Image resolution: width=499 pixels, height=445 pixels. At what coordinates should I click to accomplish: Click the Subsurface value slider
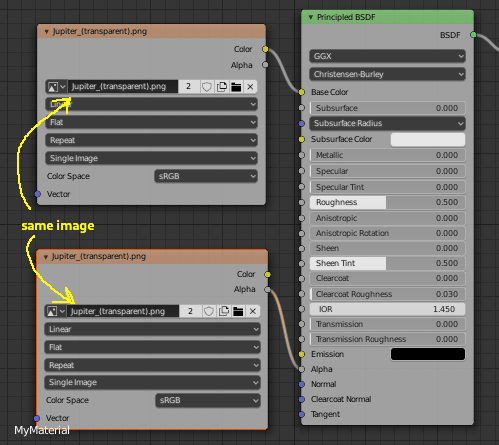tap(387, 108)
